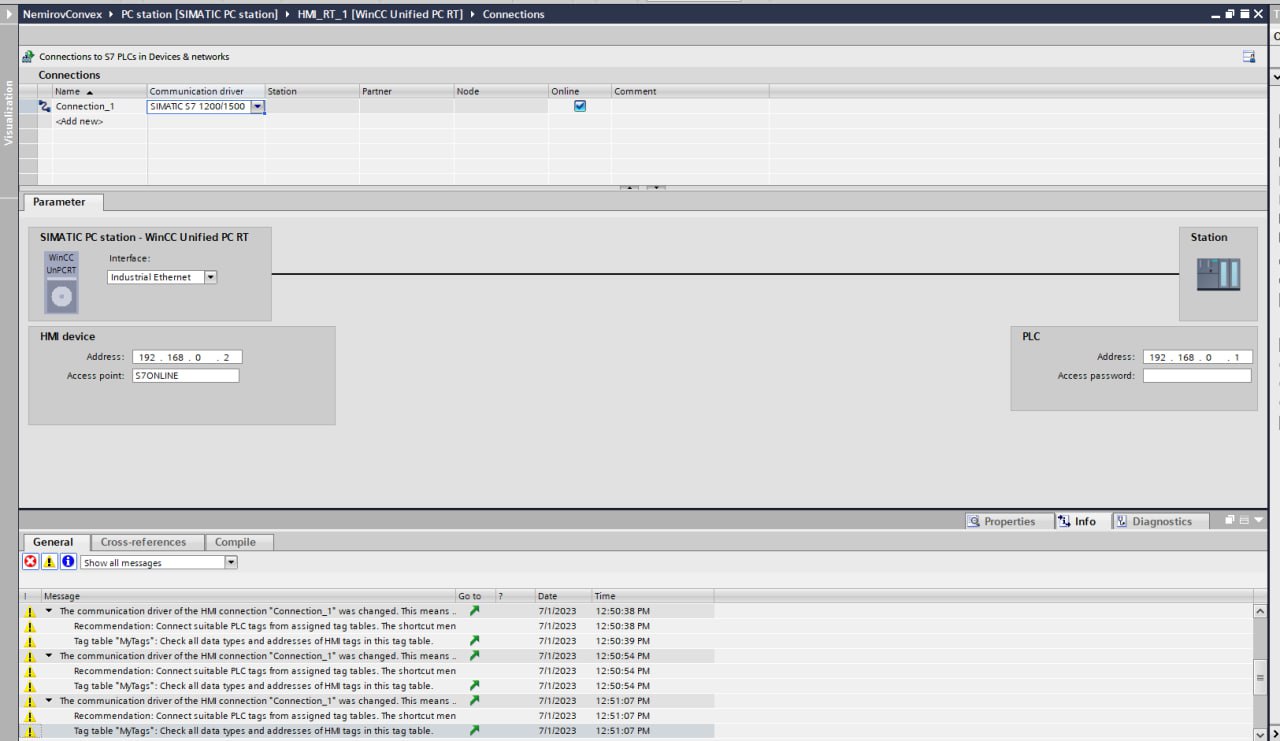Click the Access password field
Image resolution: width=1280 pixels, height=741 pixels.
(1197, 376)
